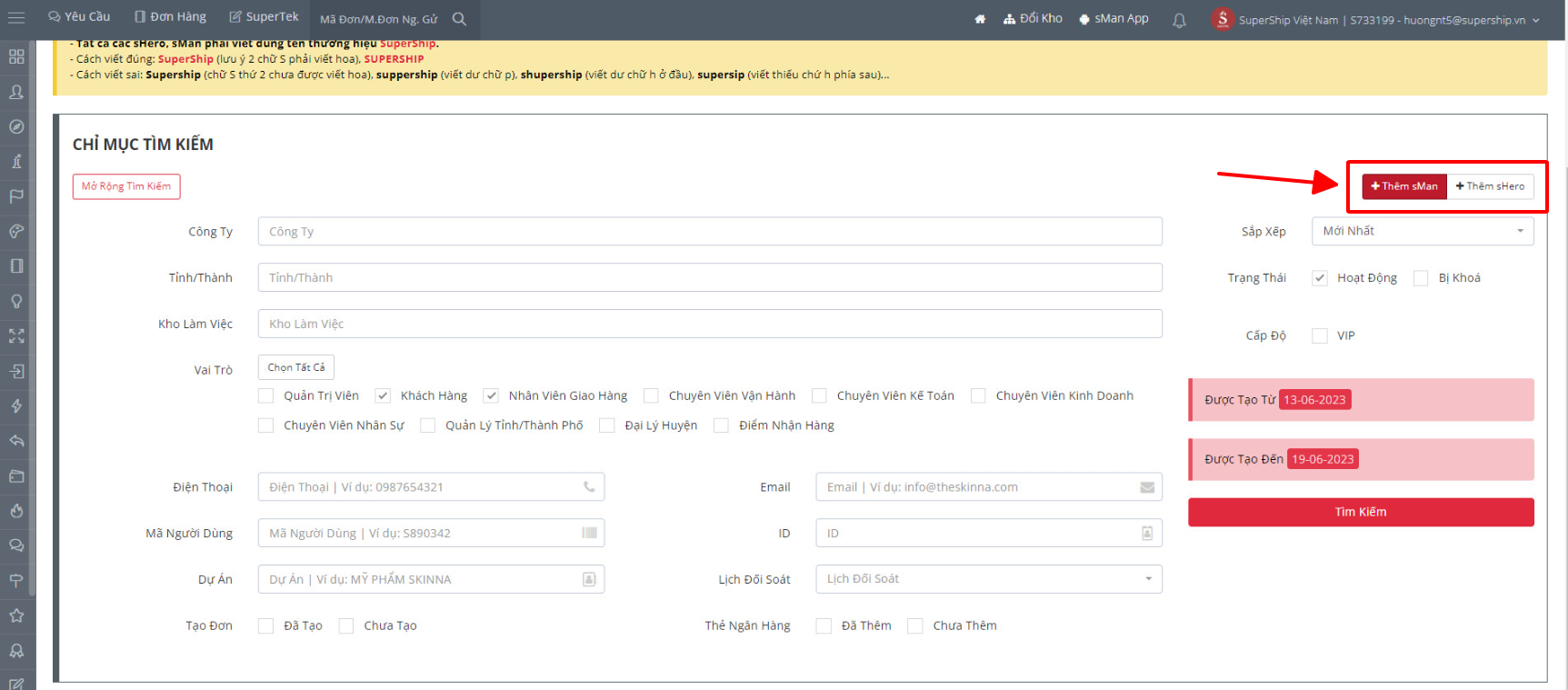Uncheck the Khách Hàng role checkbox
This screenshot has height=690, width=1568.
pos(383,395)
